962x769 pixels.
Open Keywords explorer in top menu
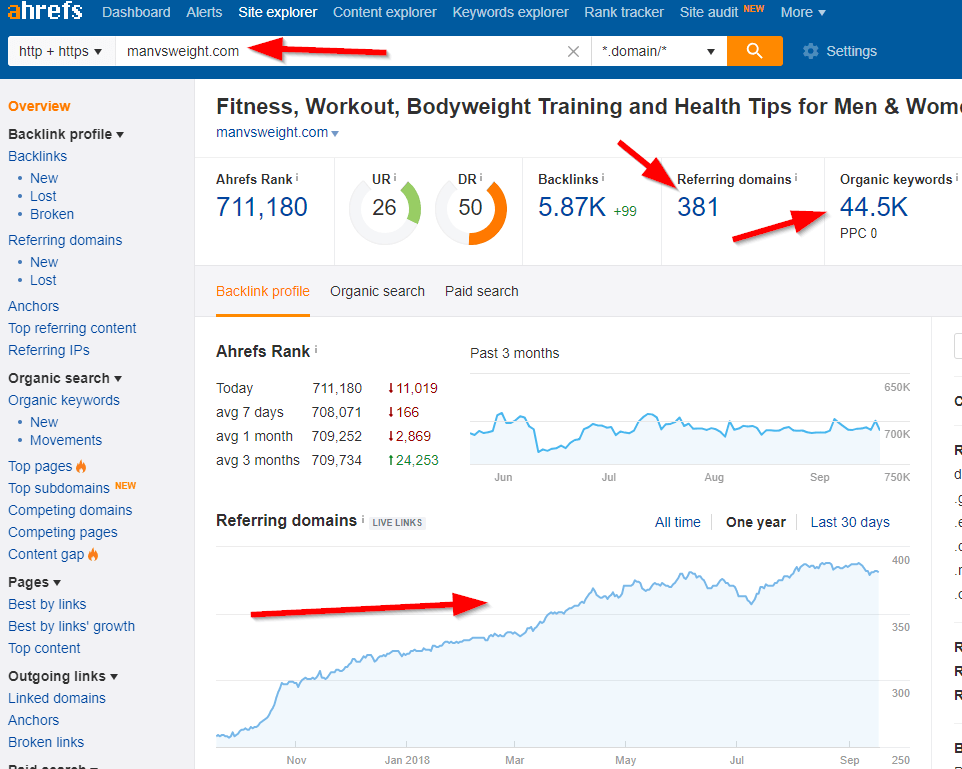(510, 12)
